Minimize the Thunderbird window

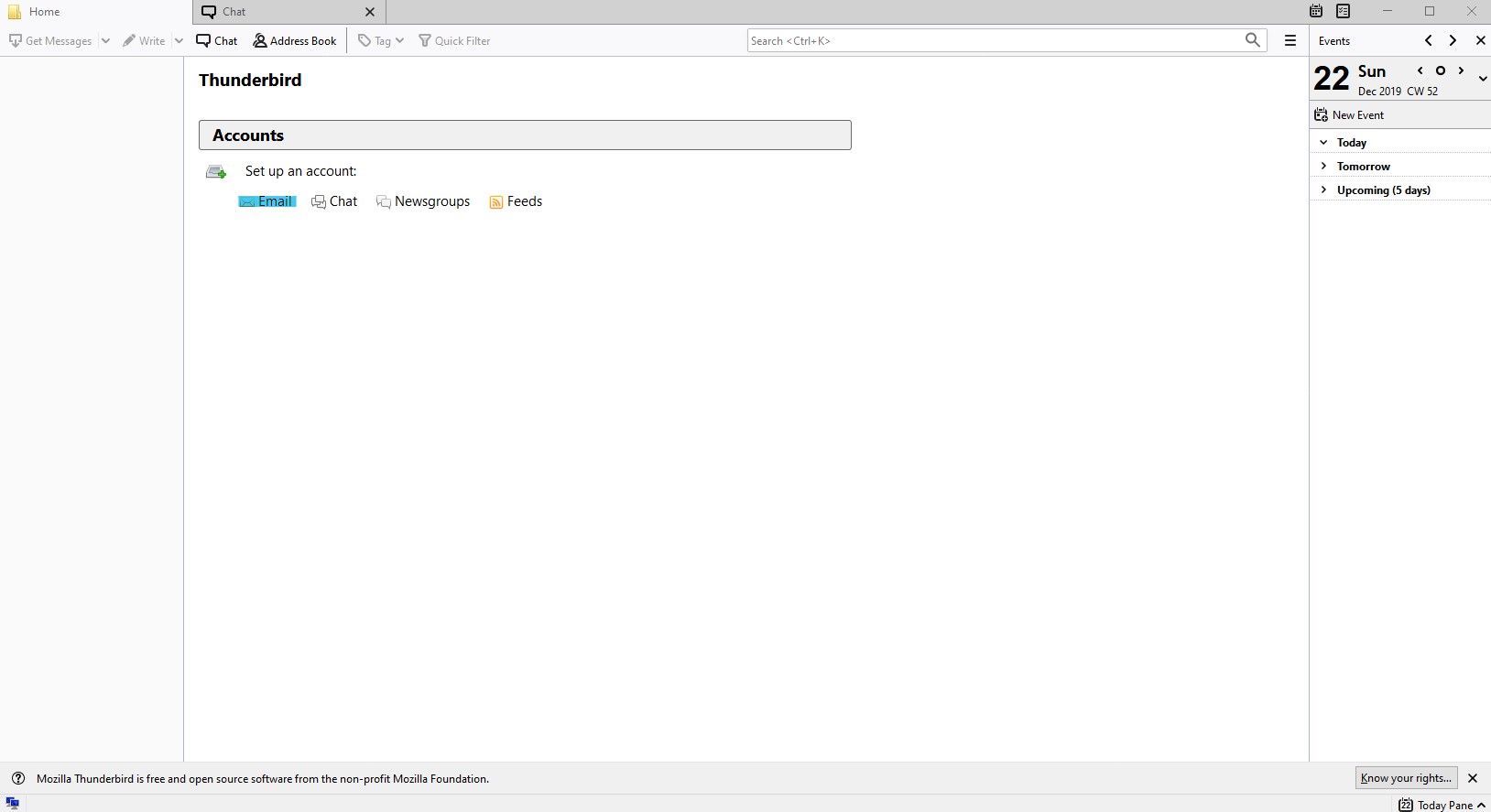point(1388,11)
